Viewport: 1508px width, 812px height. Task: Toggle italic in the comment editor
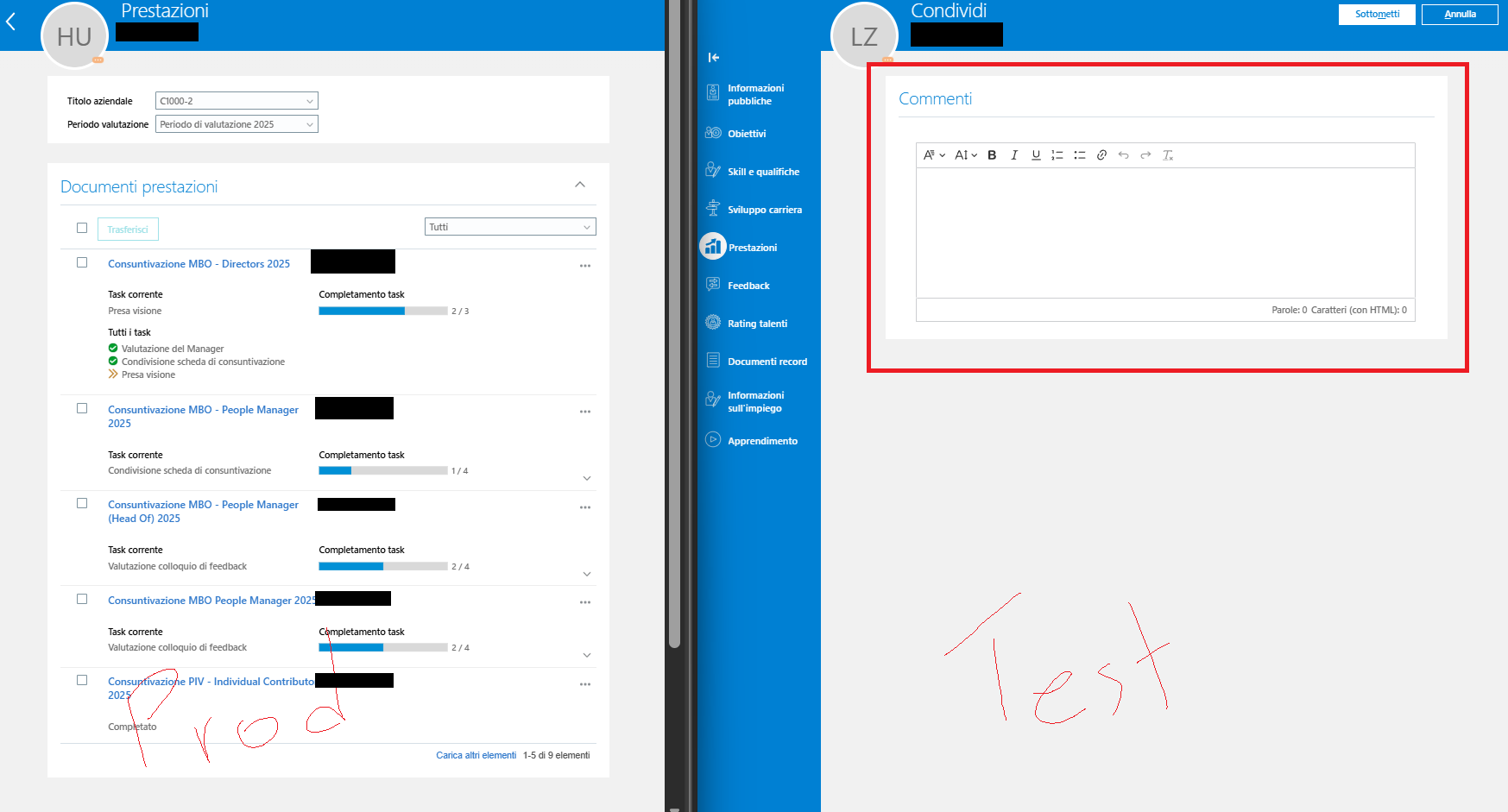click(x=1014, y=155)
